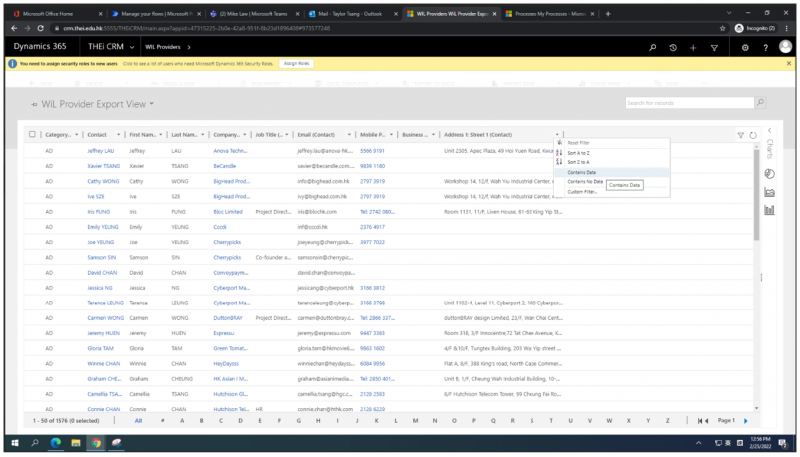Open the First Name column filter dropdown
800x457 pixels.
tap(160, 135)
